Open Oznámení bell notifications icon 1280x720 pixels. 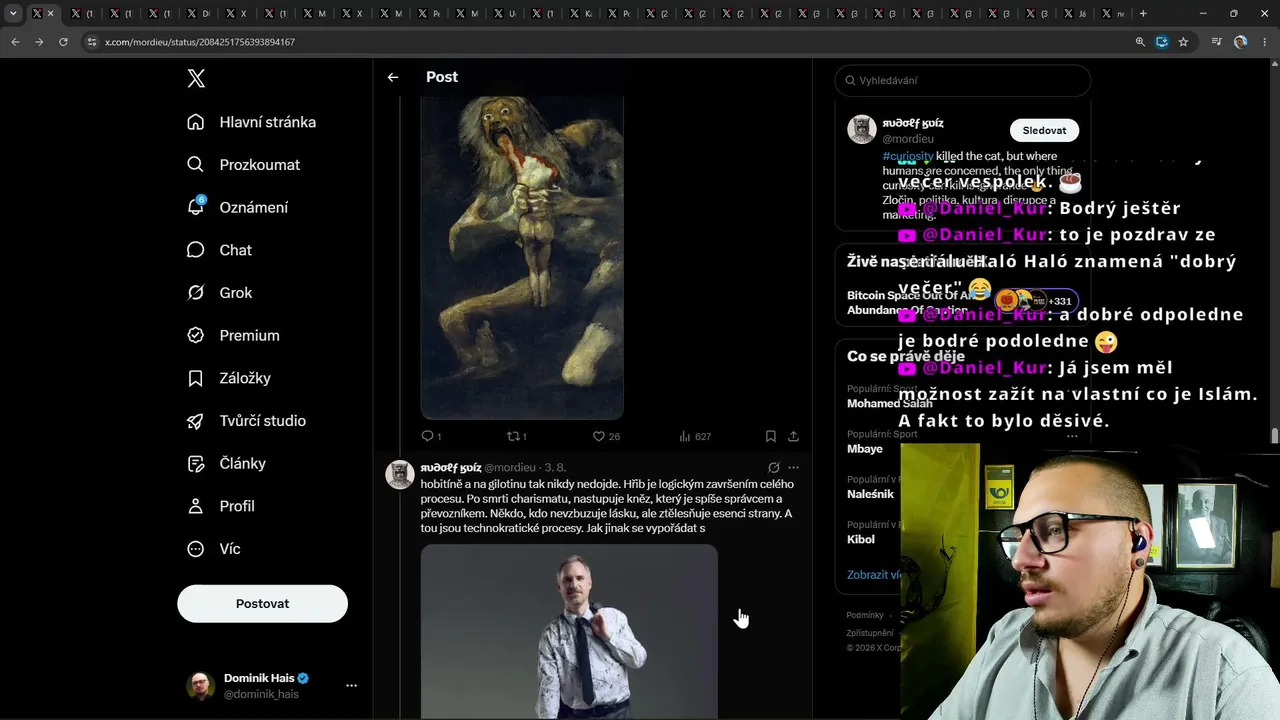click(x=196, y=207)
